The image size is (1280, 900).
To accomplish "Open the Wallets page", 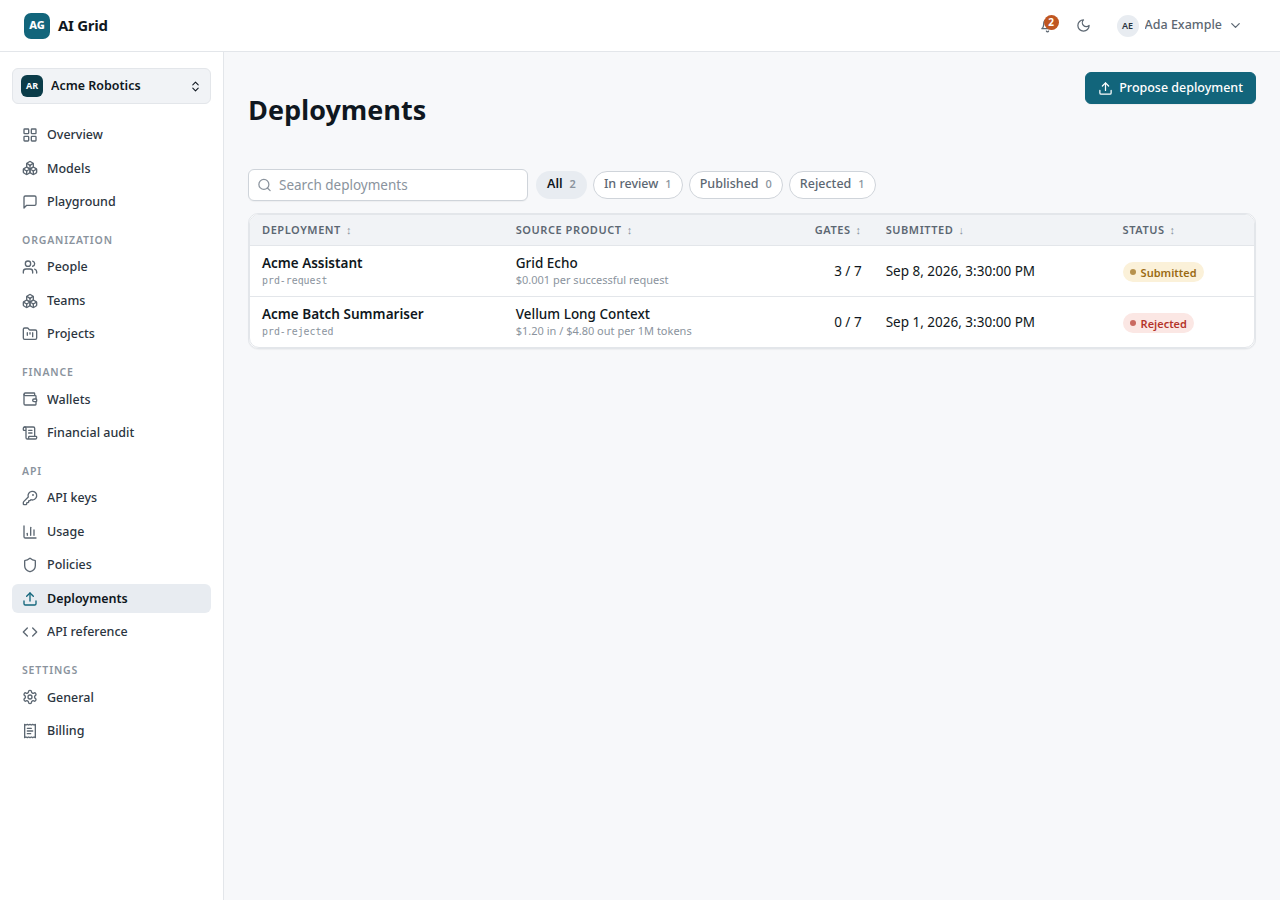I will coord(112,400).
